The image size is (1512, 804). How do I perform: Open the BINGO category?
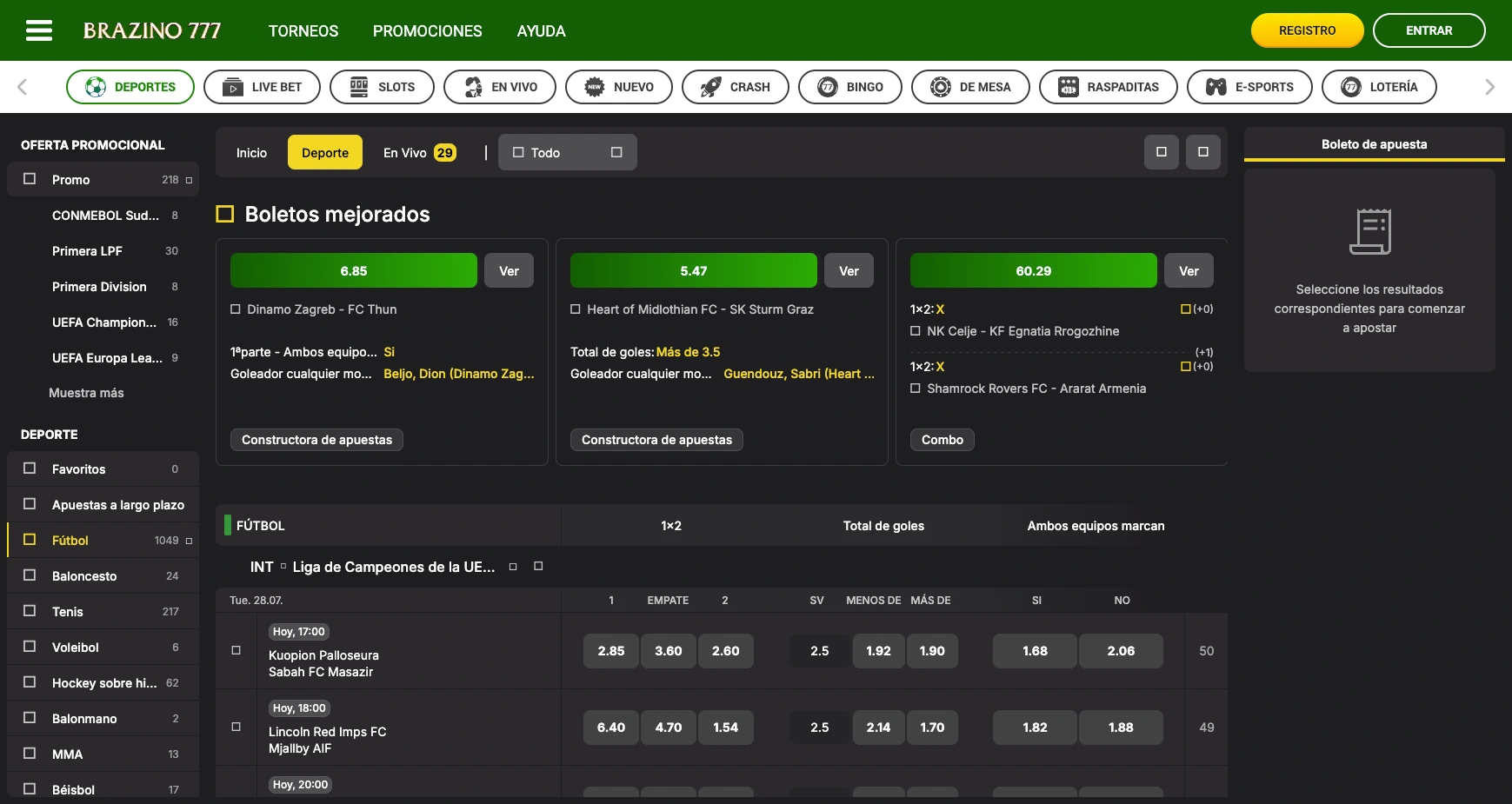[x=850, y=87]
